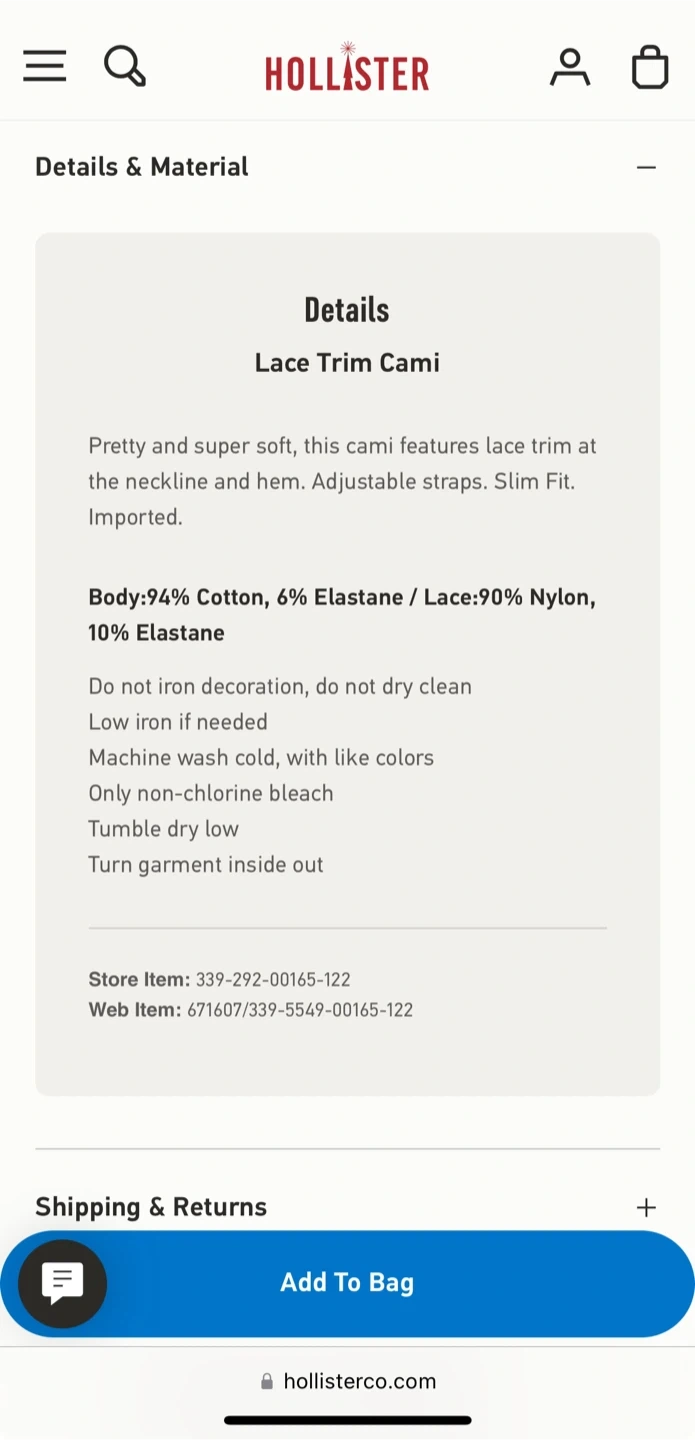Image resolution: width=695 pixels, height=1440 pixels.
Task: Tap the Shipping & Returns section label
Action: coord(151,1207)
